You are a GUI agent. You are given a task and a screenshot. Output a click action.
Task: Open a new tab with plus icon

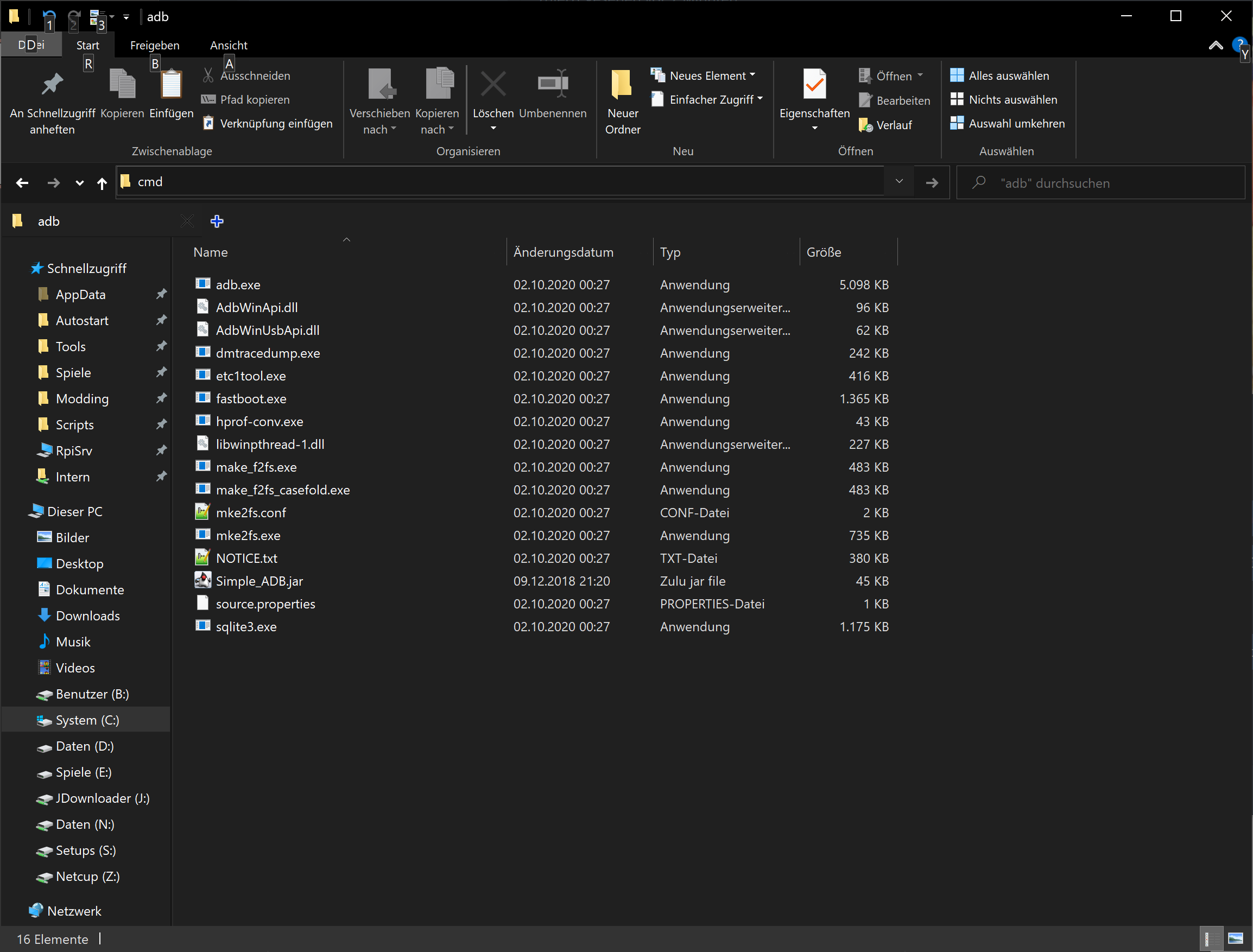click(217, 221)
